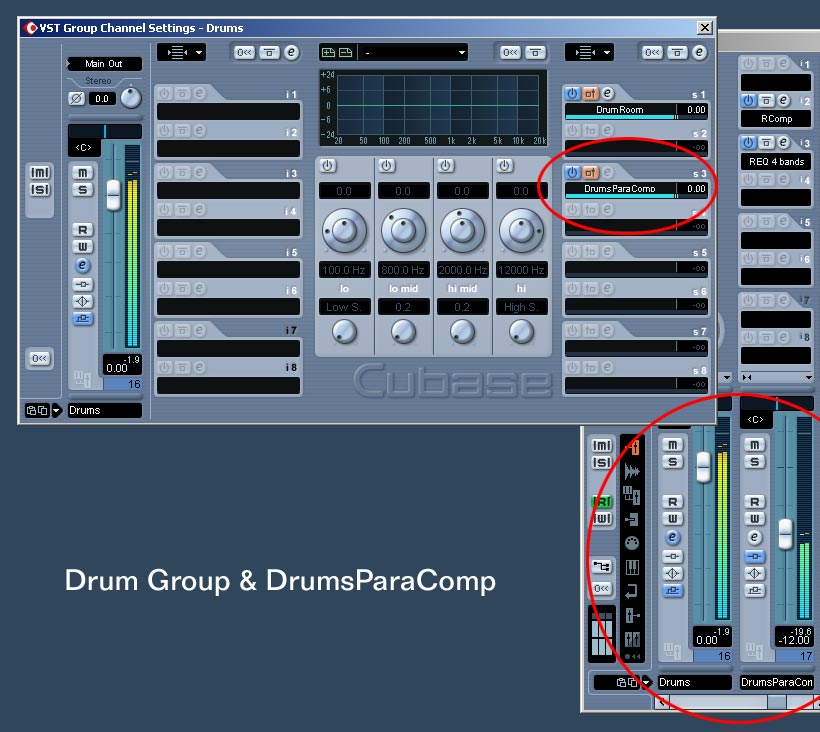This screenshot has height=732, width=820.
Task: Open the Main Out routing dropdown
Action: (105, 63)
